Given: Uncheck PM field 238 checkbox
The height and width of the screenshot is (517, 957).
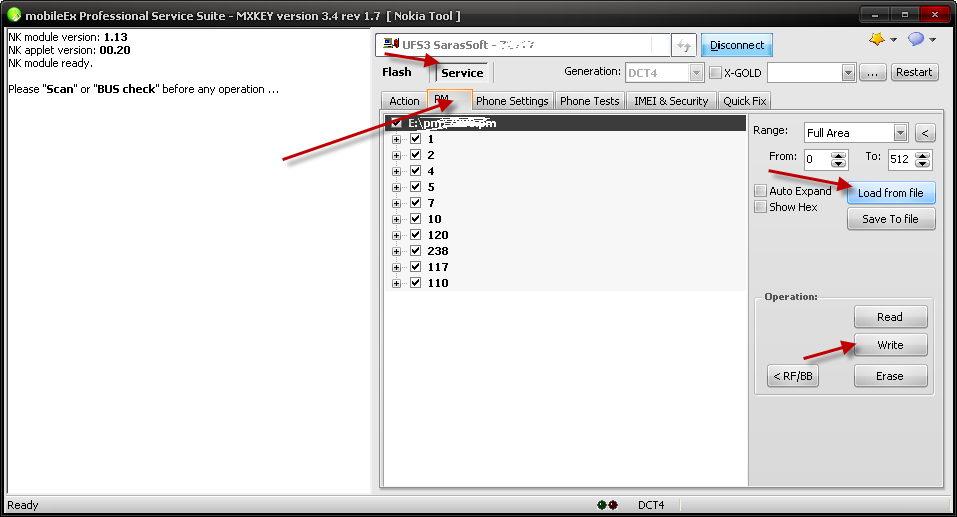Looking at the screenshot, I should (x=416, y=251).
